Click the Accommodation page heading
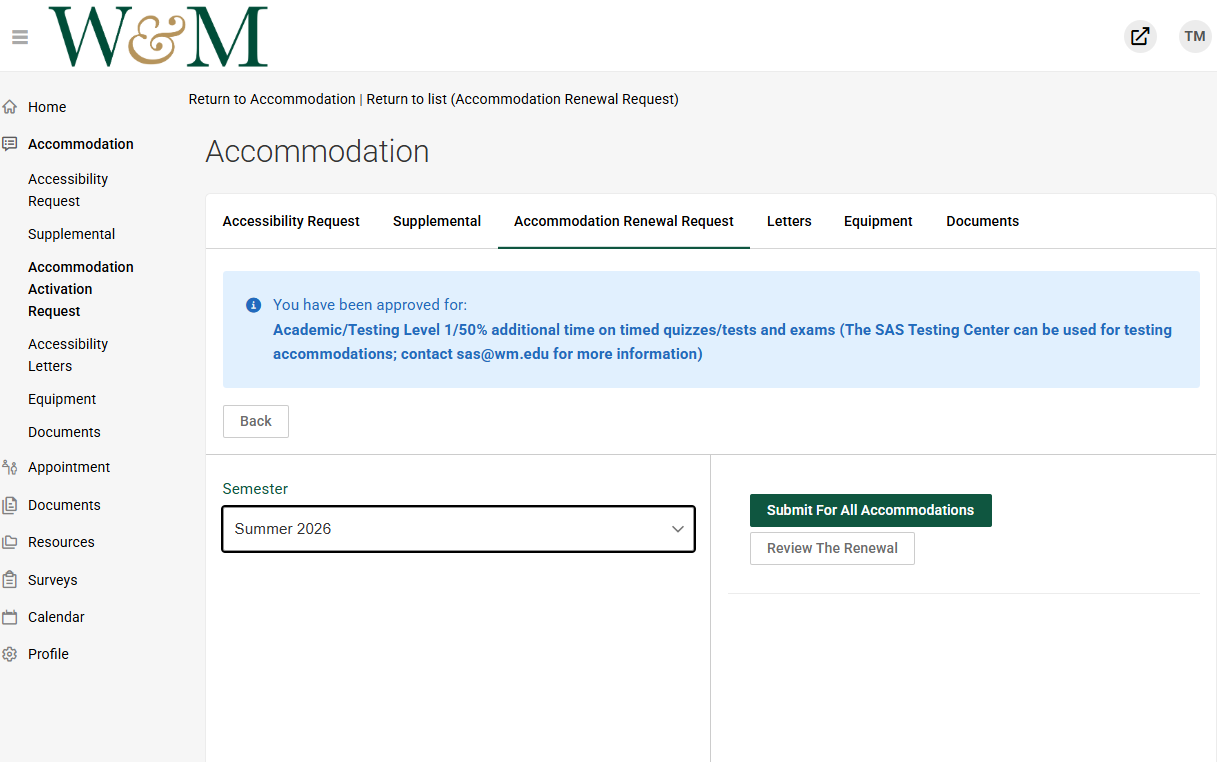 click(317, 152)
